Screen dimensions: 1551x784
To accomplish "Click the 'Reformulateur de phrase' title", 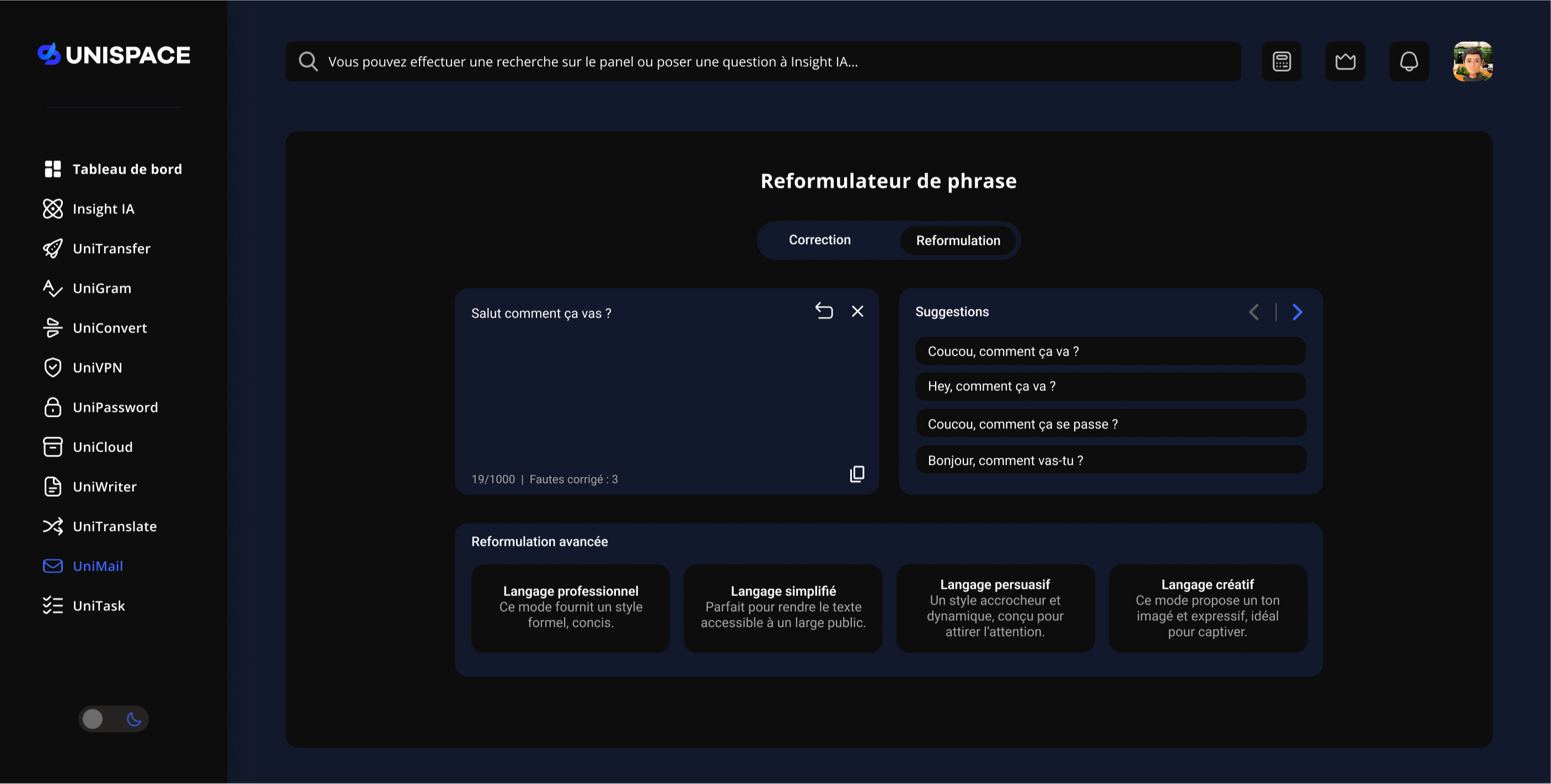I will (888, 181).
